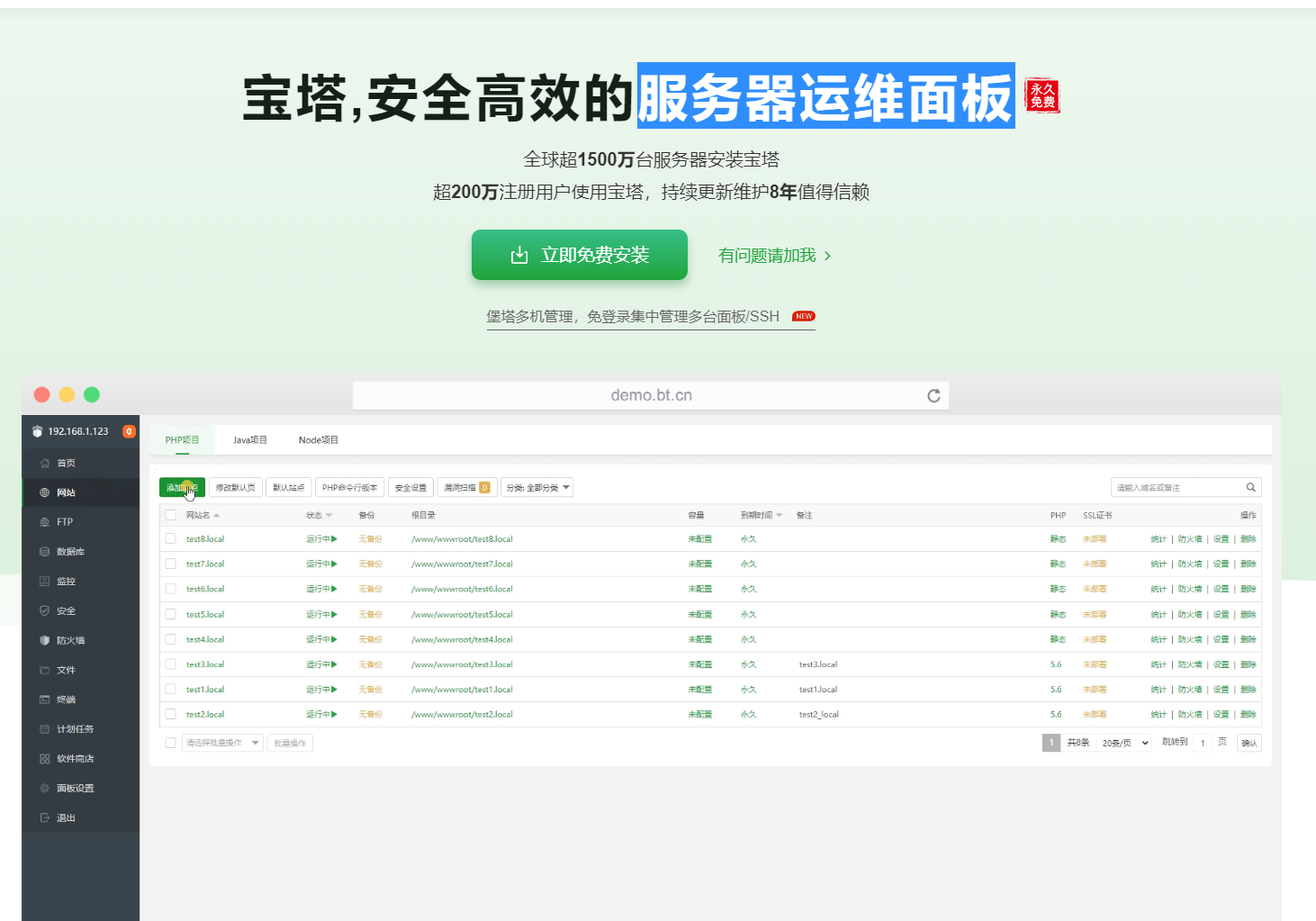Click the 修改默认页 button
The image size is (1316, 921).
click(x=236, y=487)
